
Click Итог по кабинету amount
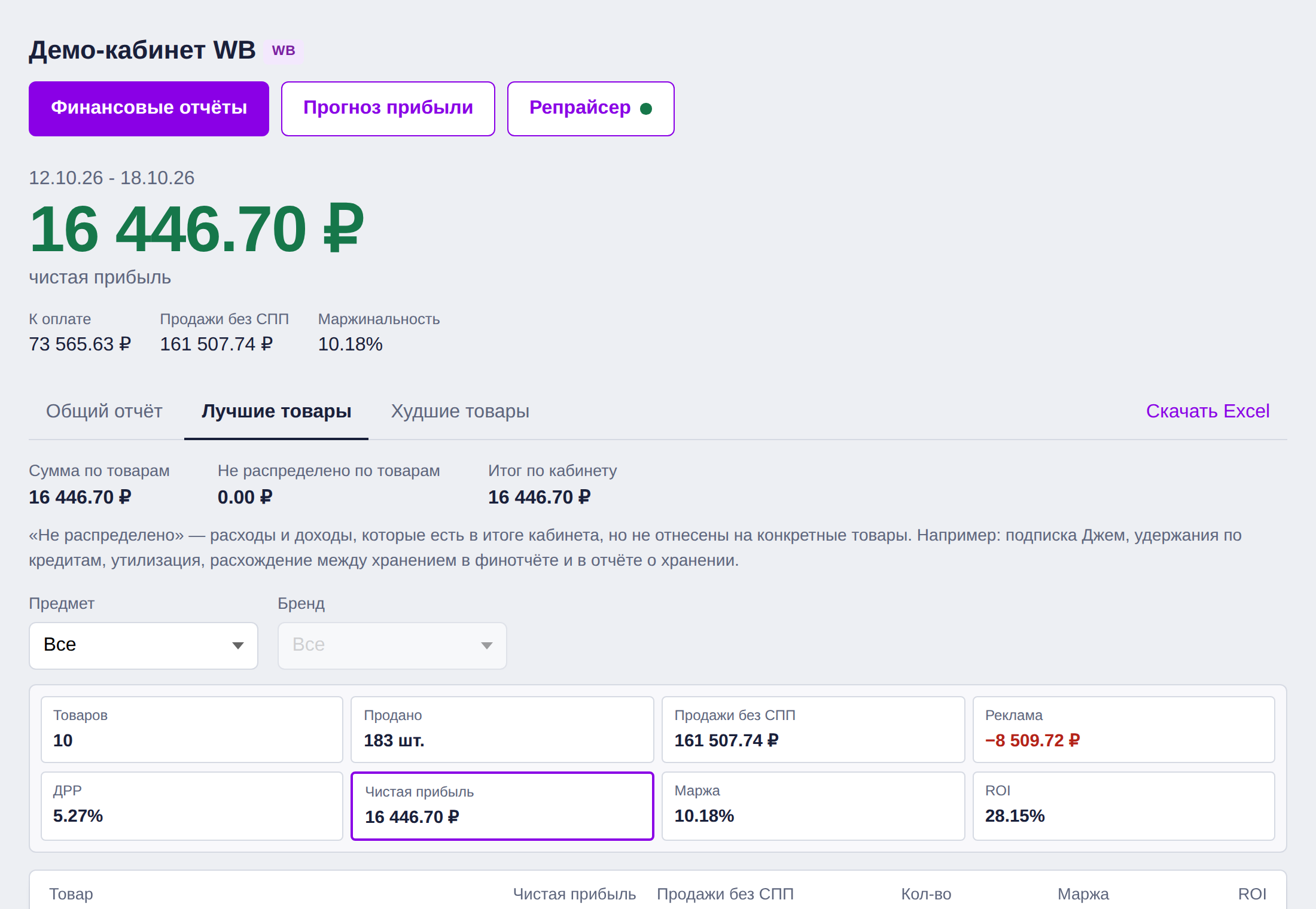coord(539,498)
